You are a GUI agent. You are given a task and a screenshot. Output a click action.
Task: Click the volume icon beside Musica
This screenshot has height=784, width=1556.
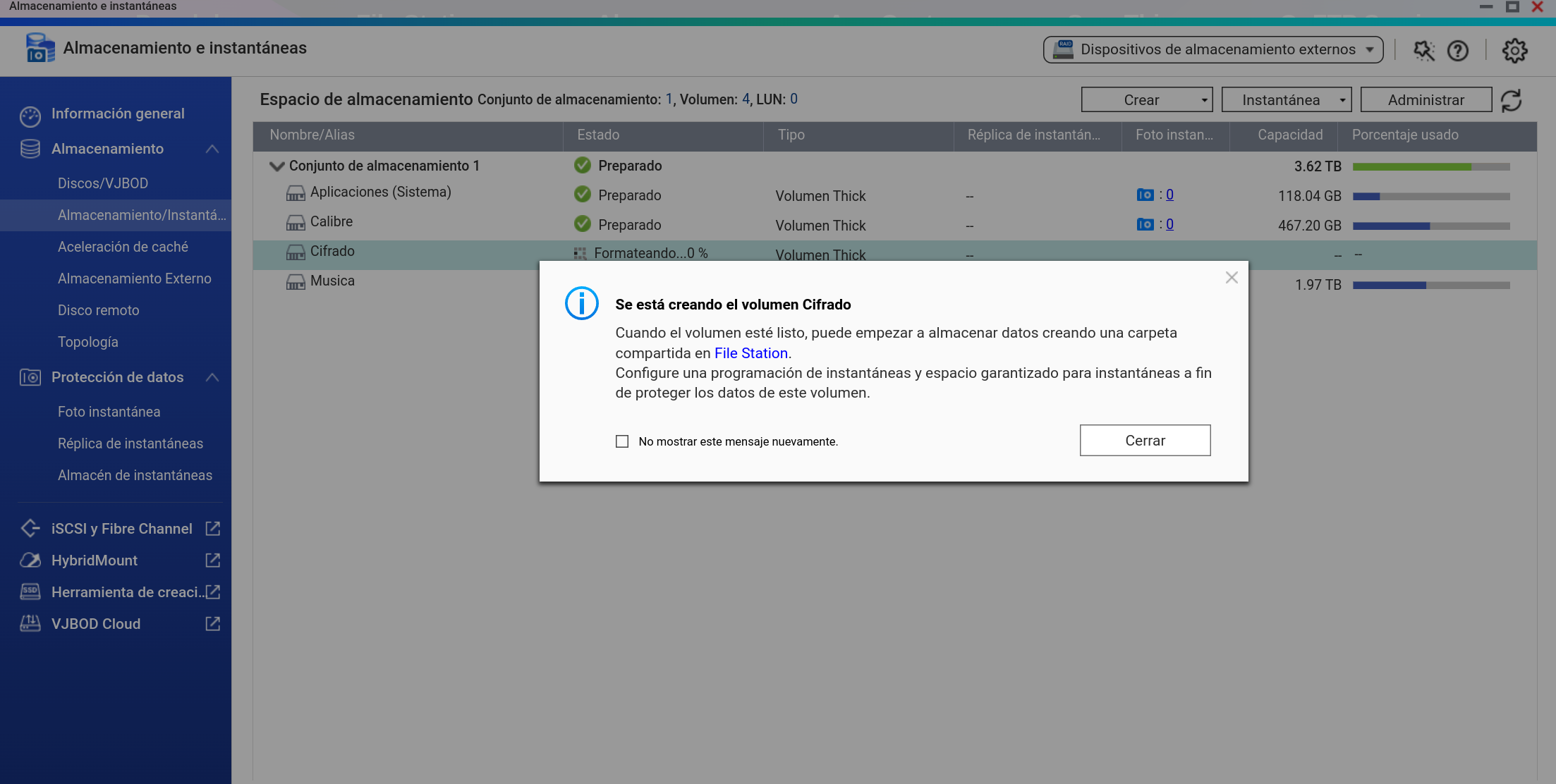[296, 282]
